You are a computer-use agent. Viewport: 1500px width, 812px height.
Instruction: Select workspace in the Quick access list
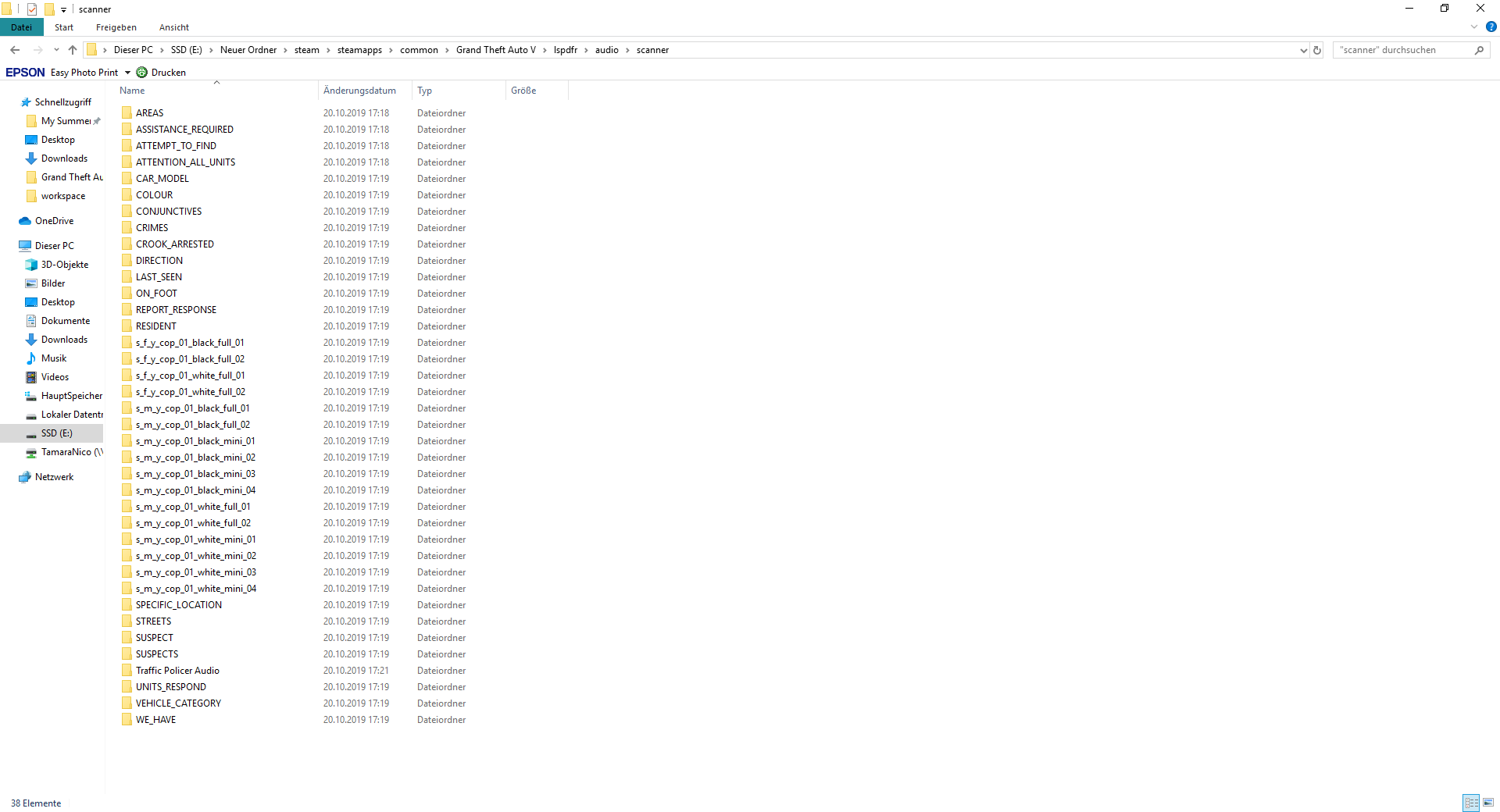63,196
